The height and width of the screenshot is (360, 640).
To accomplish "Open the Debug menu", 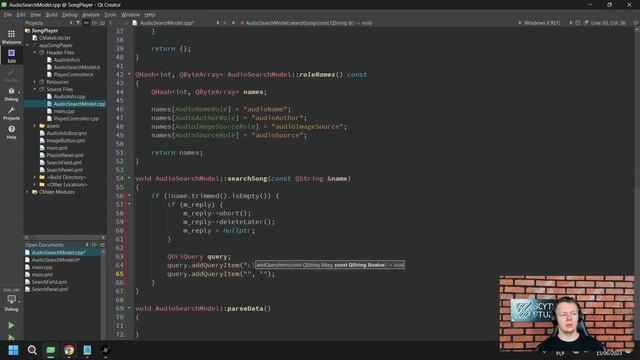I will click(x=70, y=14).
